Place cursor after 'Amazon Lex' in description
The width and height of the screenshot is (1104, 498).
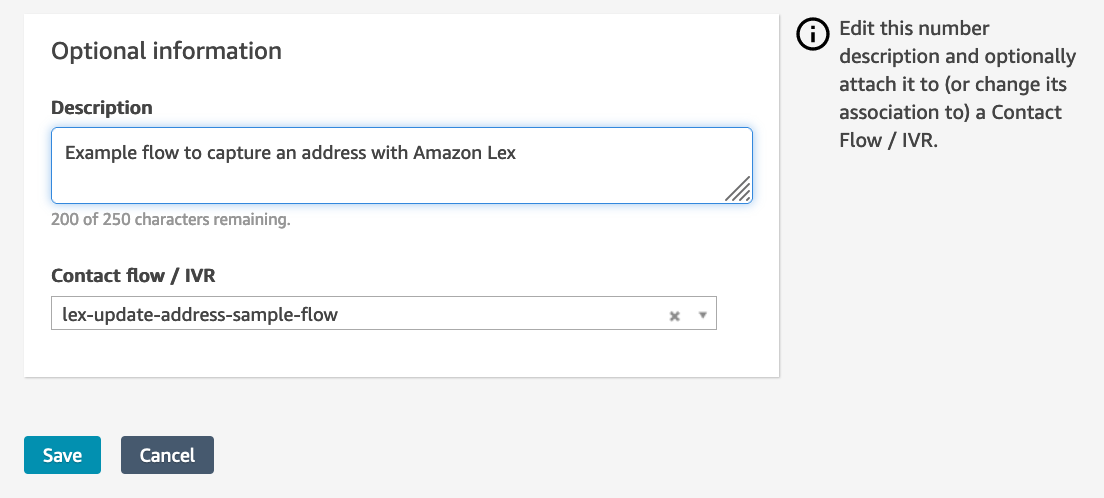[x=517, y=153]
